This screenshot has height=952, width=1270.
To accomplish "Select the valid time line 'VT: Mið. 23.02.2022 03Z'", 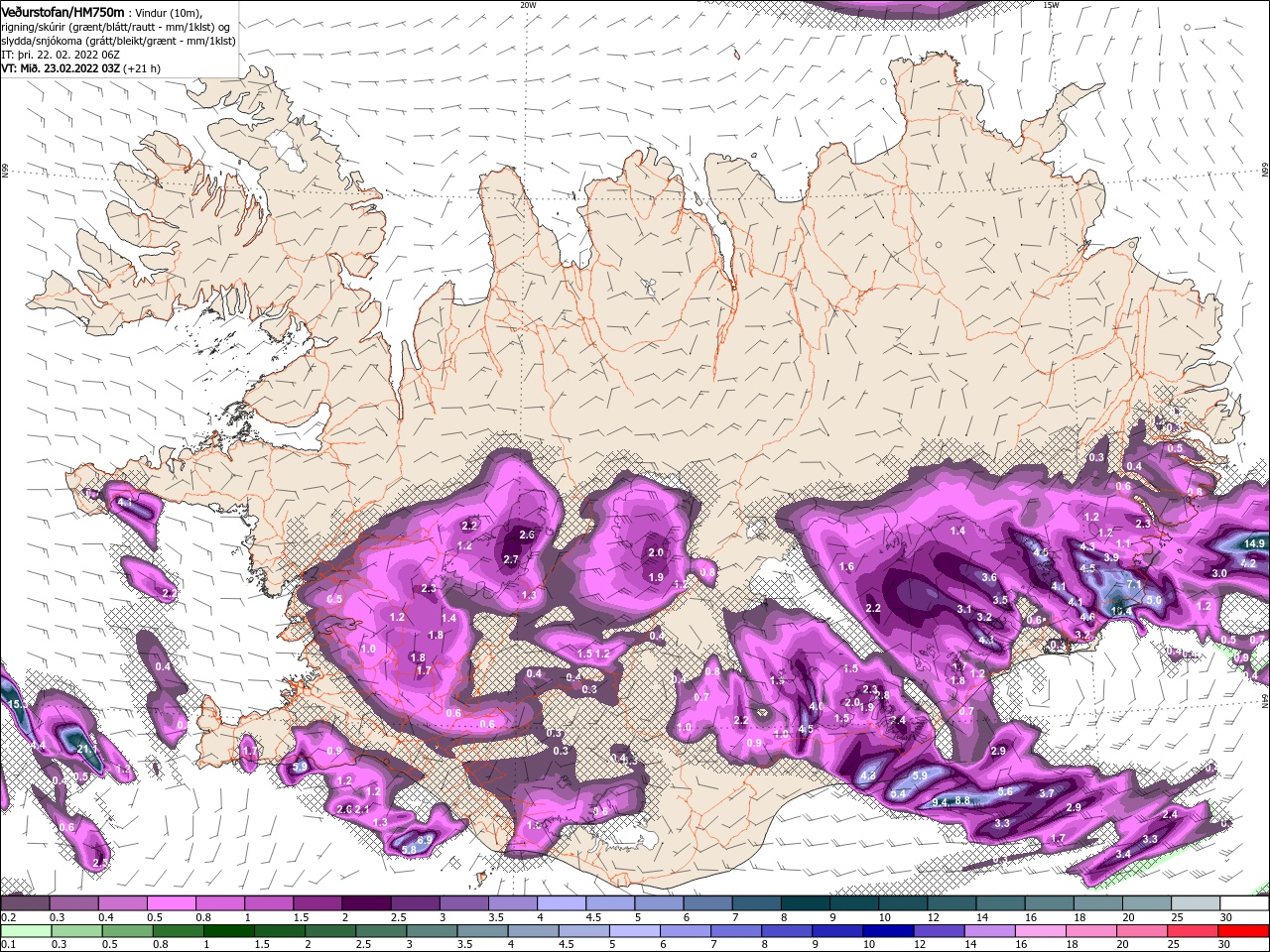I will [61, 68].
